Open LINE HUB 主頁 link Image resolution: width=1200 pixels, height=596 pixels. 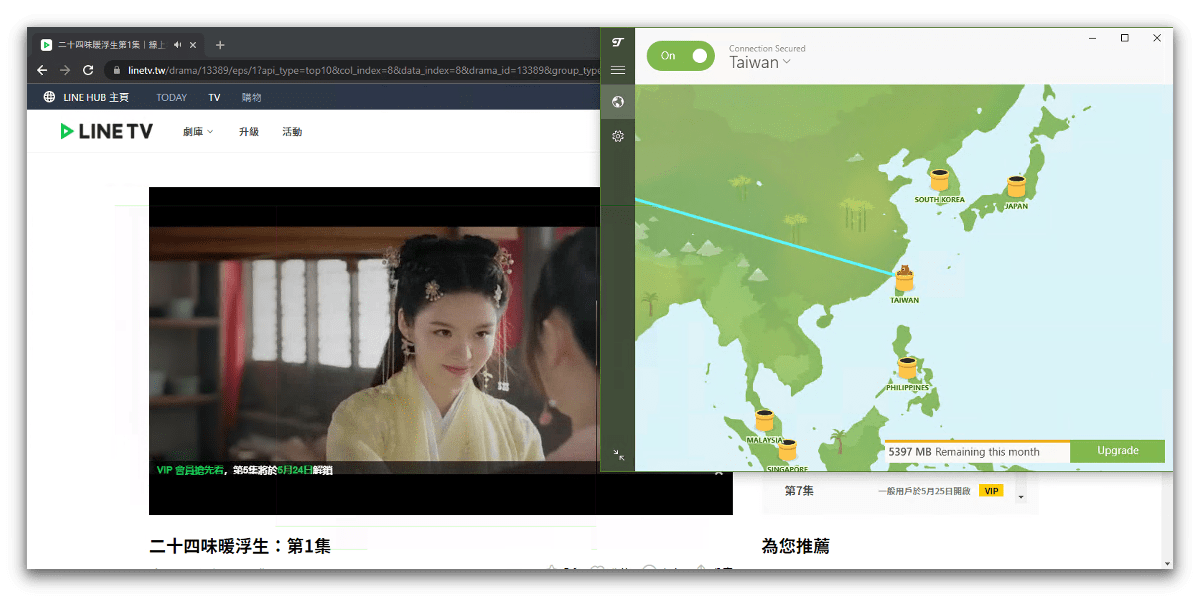pos(96,98)
